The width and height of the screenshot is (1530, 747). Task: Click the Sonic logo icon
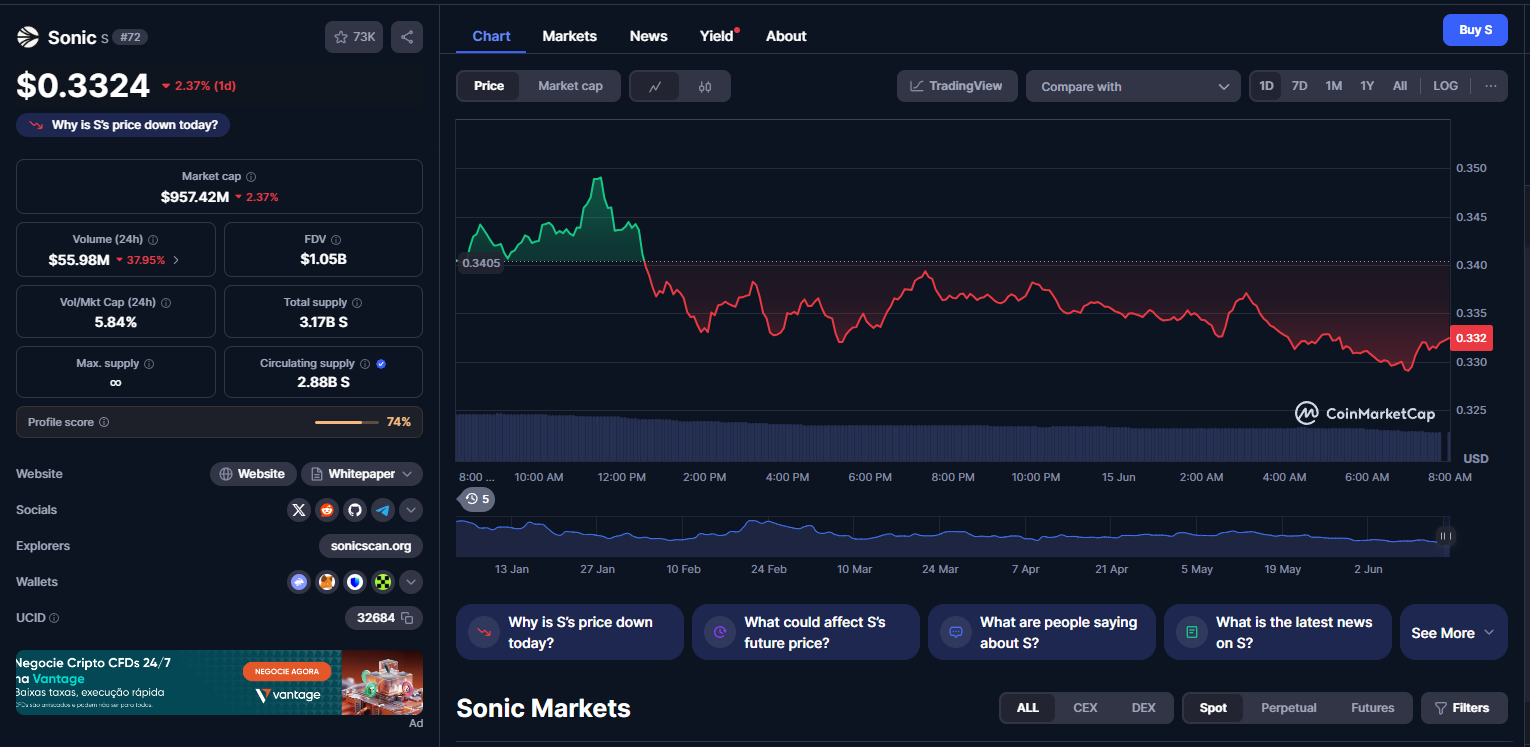pos(27,37)
